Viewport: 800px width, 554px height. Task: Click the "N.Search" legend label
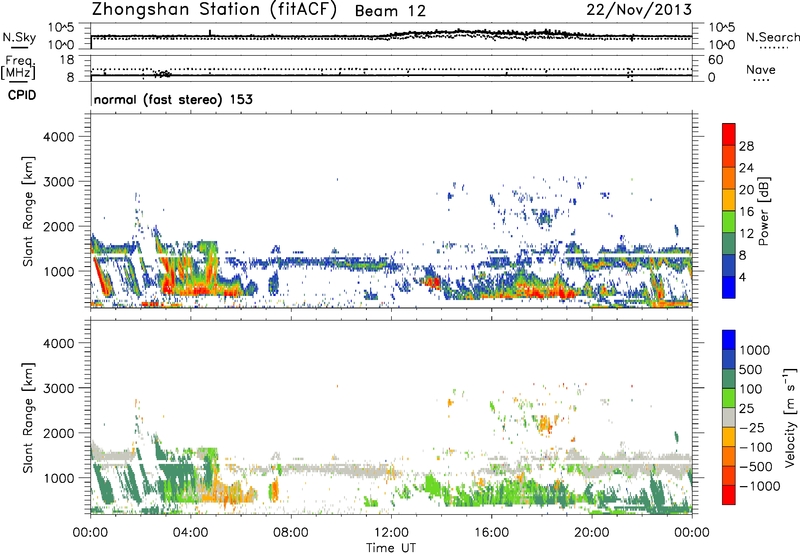[x=772, y=37]
